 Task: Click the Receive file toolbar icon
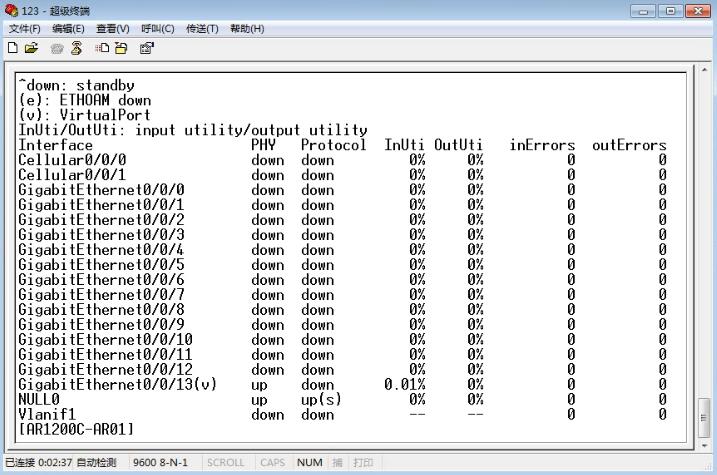pyautogui.click(x=119, y=47)
